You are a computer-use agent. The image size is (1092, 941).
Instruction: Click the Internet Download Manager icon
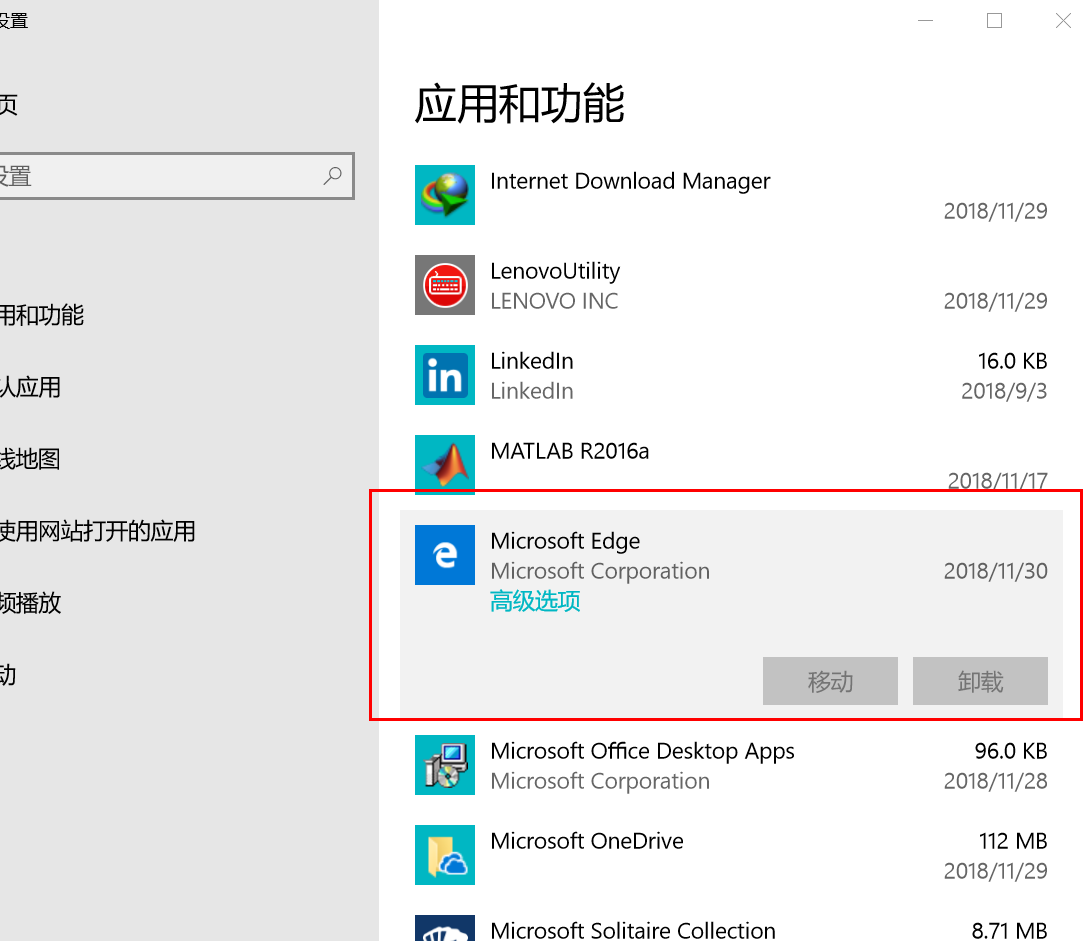coord(444,195)
